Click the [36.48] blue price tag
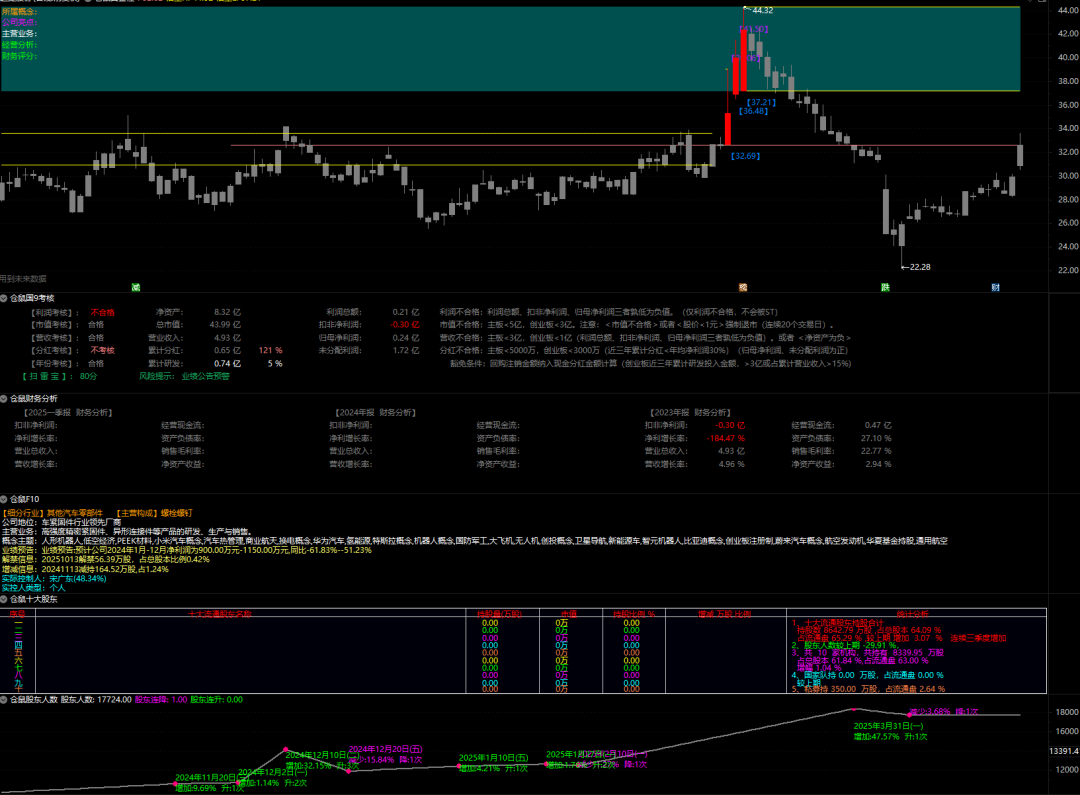Screen dimensions: 1080x795 (753, 111)
